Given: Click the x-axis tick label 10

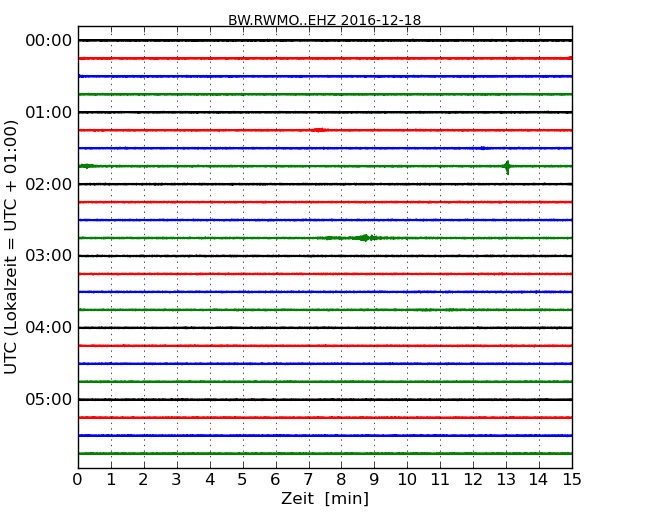Looking at the screenshot, I should click(407, 480).
